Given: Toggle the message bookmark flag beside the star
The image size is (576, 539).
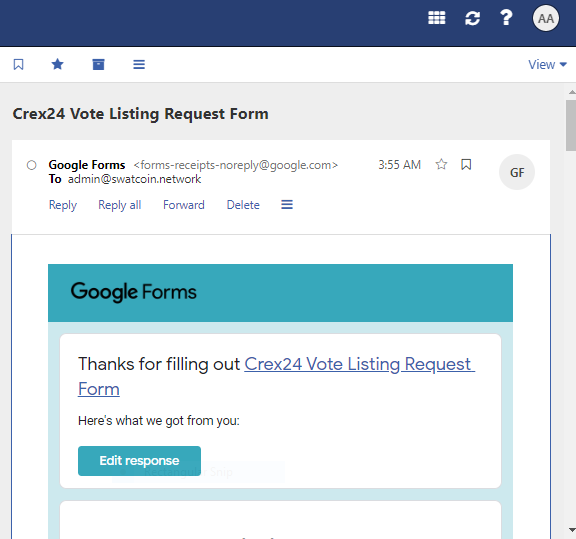Looking at the screenshot, I should pos(466,164).
